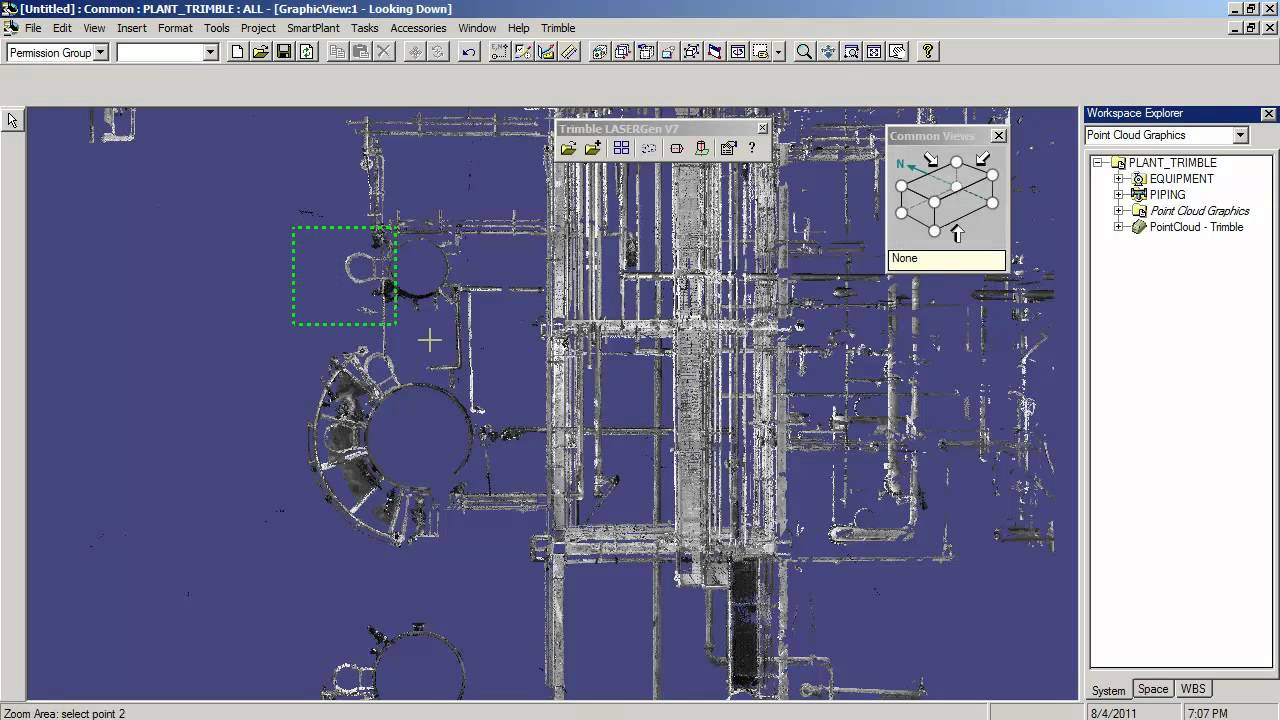Expand the PIPING tree node
Screen dimensions: 1280x720
point(1119,195)
